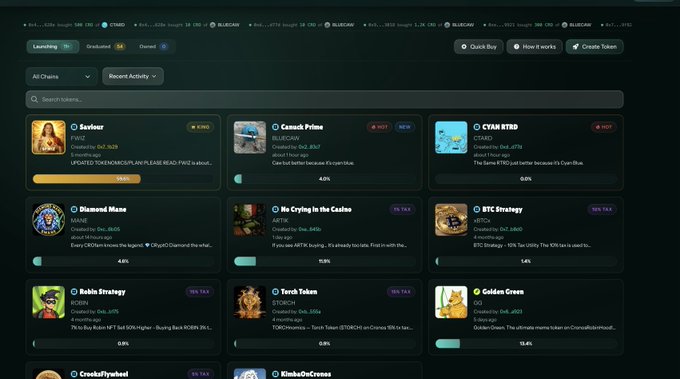Open the Golden Green archer fox image
The height and width of the screenshot is (379, 680).
tap(451, 302)
